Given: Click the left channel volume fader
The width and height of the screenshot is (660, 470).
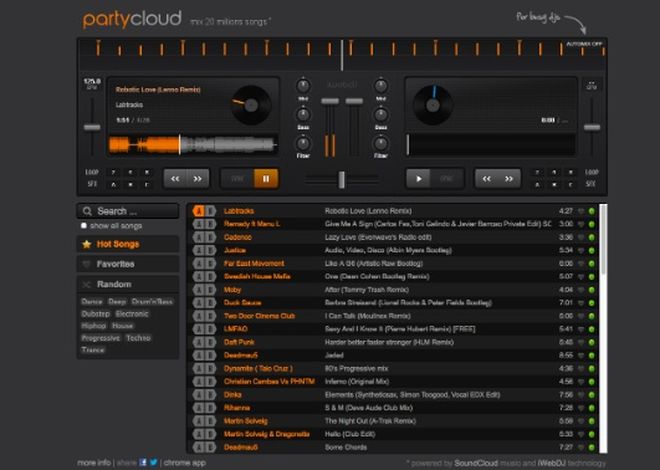Looking at the screenshot, I should coord(330,101).
